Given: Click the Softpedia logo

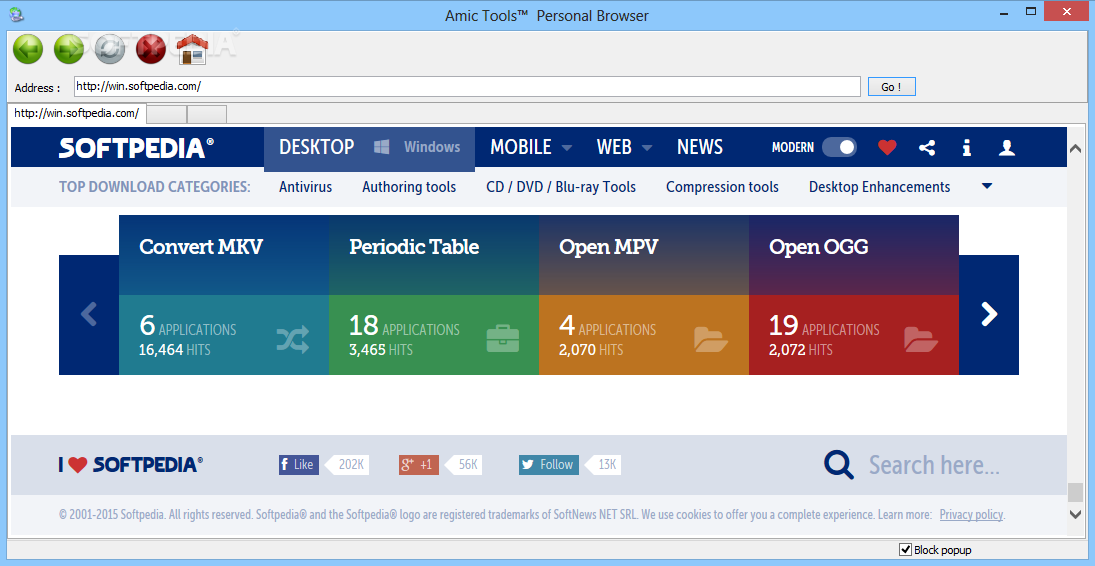Looking at the screenshot, I should 136,147.
